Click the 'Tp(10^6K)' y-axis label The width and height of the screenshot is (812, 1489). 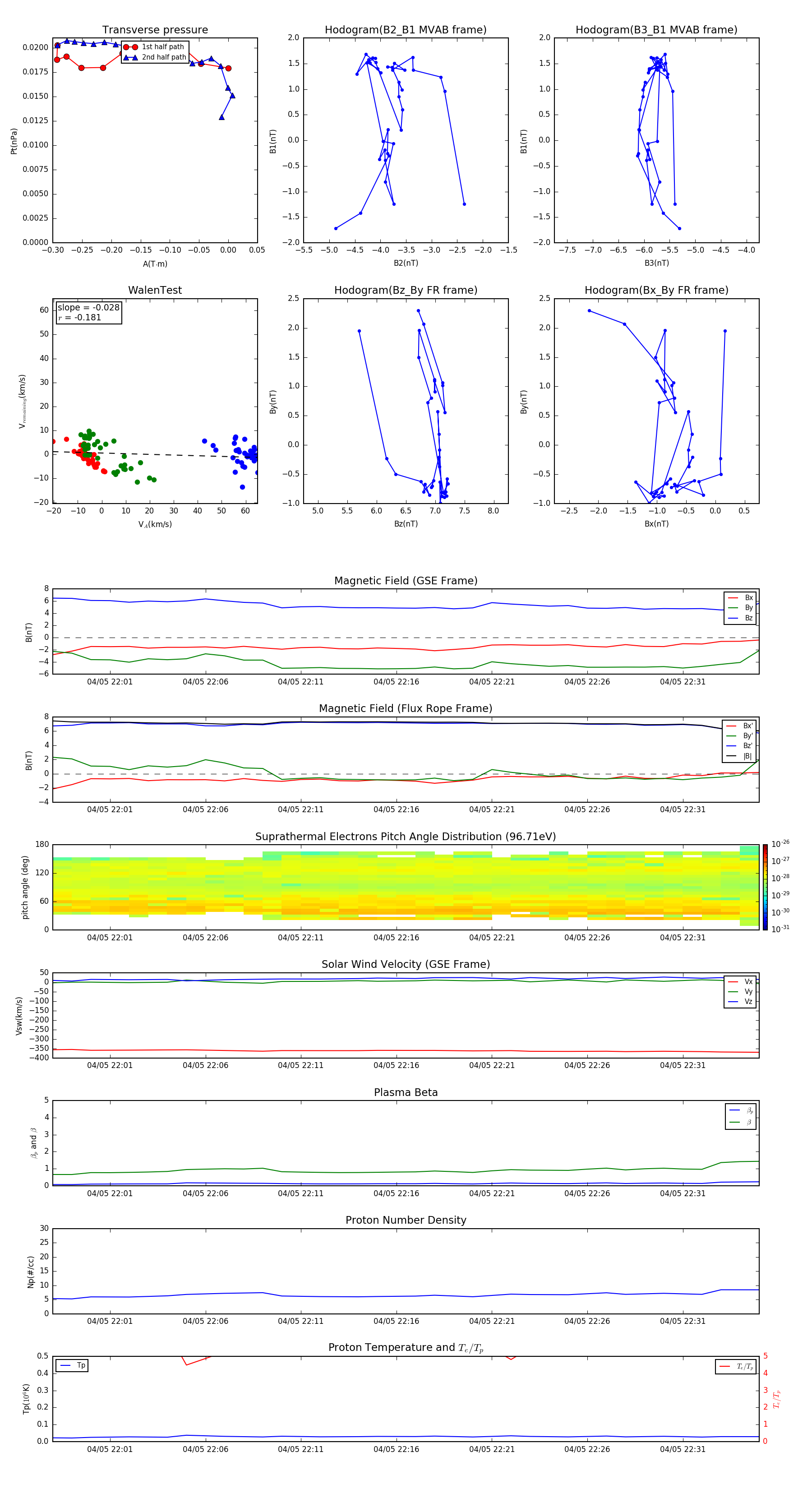26,1399
